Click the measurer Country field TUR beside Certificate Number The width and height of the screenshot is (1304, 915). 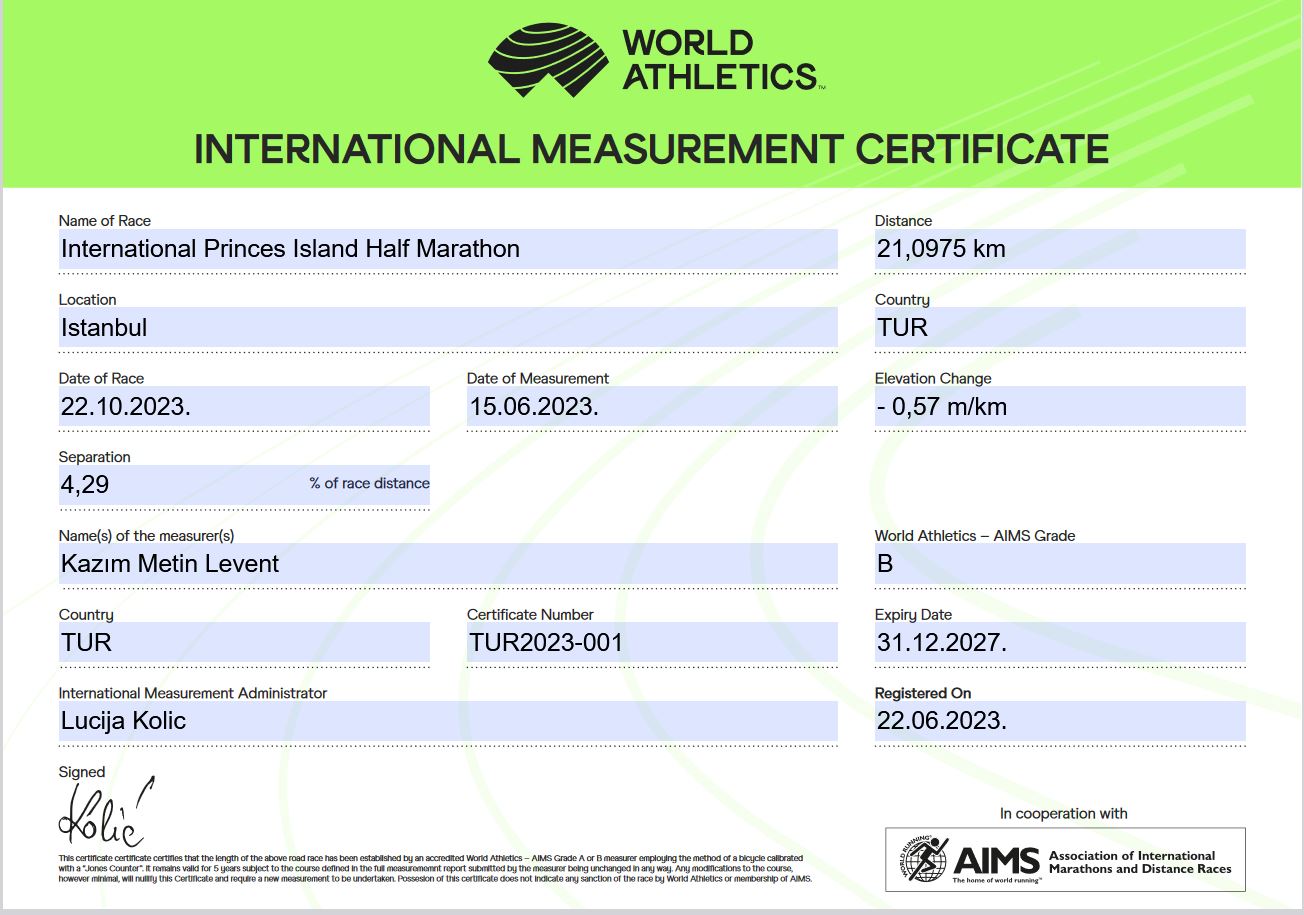244,642
